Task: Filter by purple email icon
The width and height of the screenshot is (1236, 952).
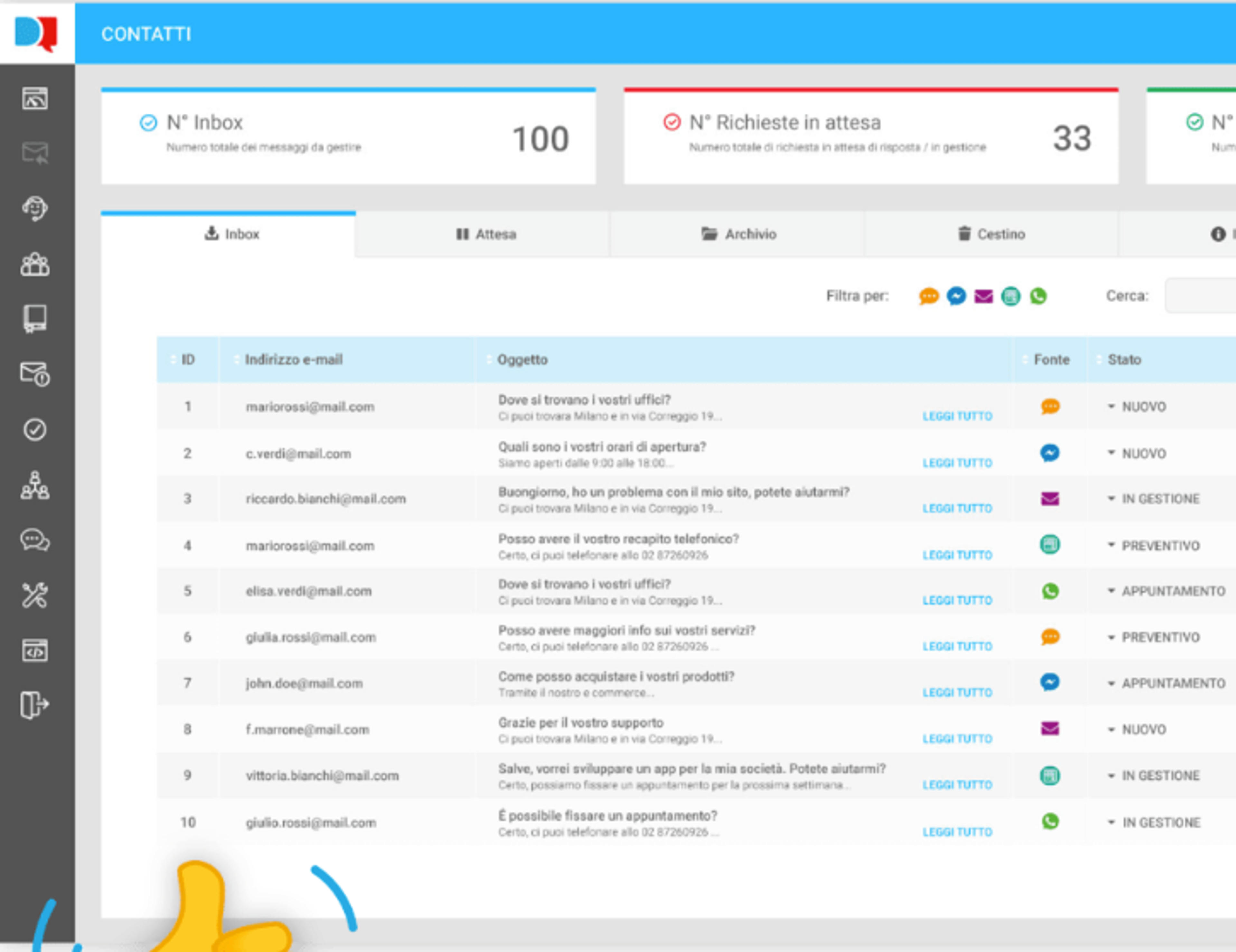Action: coord(984,297)
